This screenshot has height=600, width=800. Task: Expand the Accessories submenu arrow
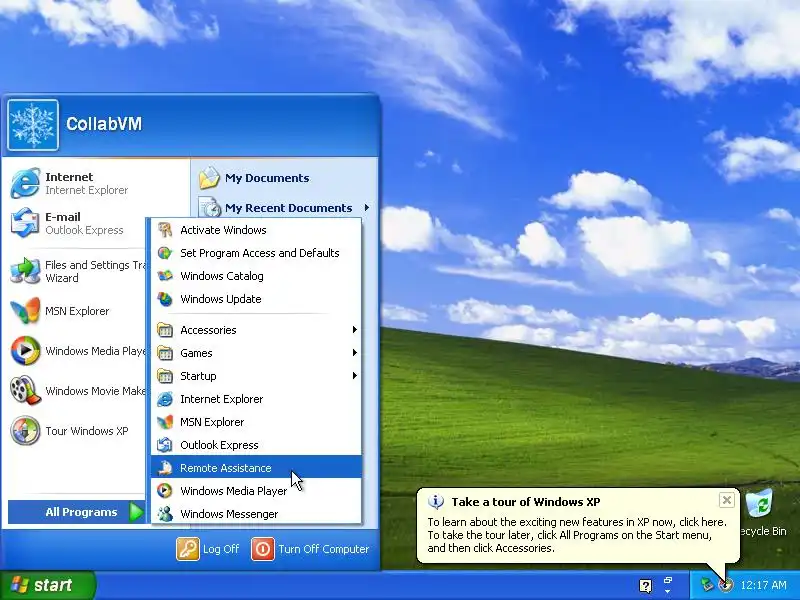click(355, 330)
